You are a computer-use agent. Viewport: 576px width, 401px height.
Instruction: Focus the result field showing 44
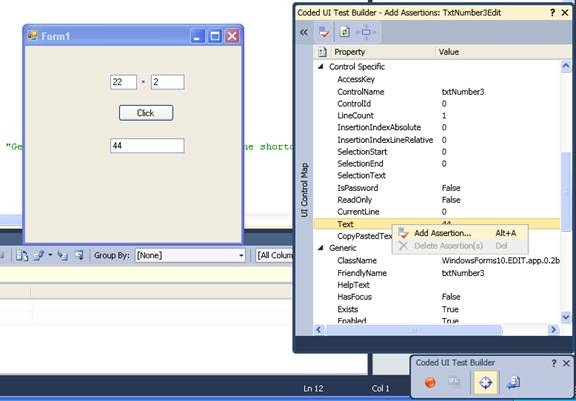tap(147, 145)
